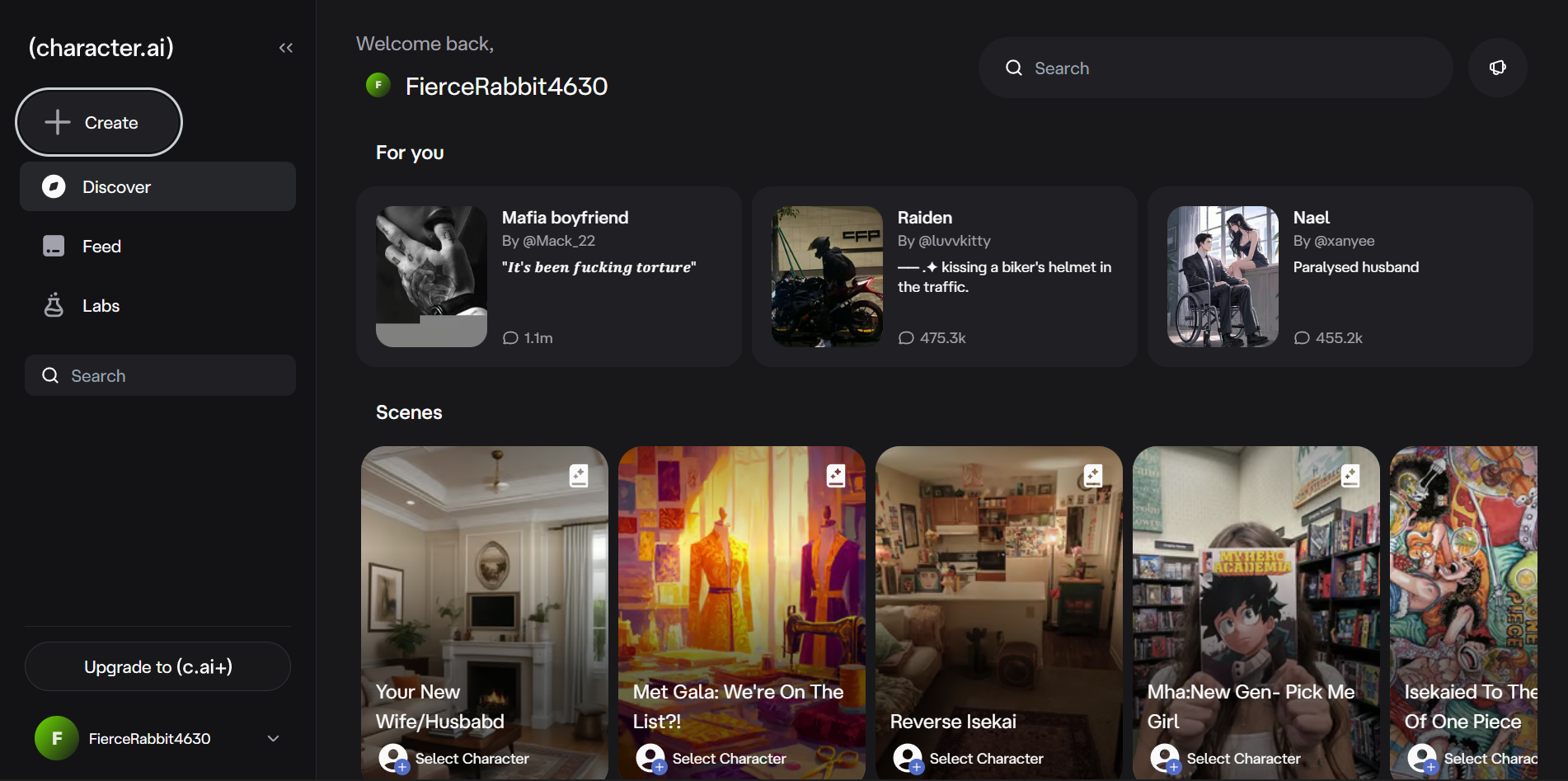Click the announcements megaphone icon
Image resolution: width=1568 pixels, height=781 pixels.
click(1497, 68)
